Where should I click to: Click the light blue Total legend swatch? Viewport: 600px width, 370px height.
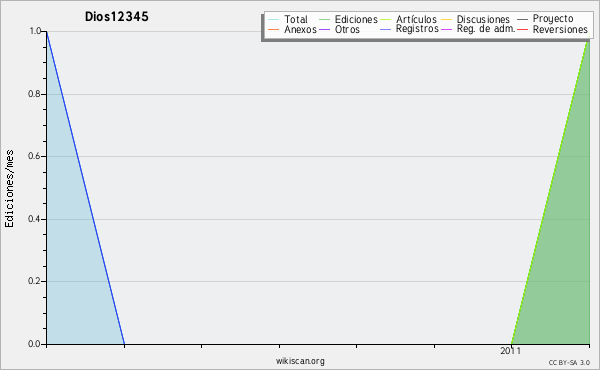274,20
